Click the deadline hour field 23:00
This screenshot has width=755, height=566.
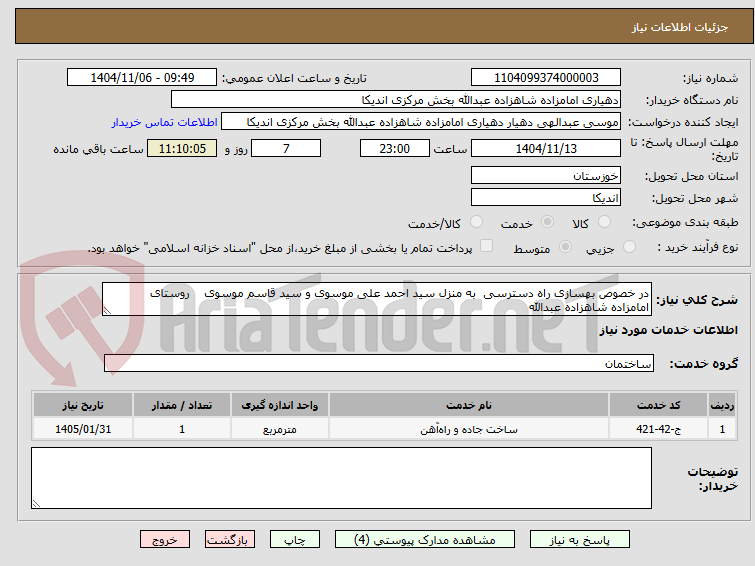pos(395,148)
